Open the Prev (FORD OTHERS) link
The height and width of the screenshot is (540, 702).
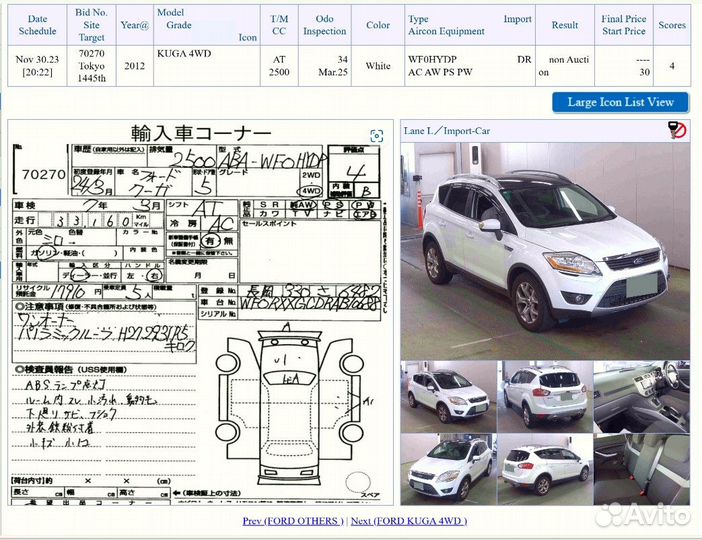pos(293,521)
